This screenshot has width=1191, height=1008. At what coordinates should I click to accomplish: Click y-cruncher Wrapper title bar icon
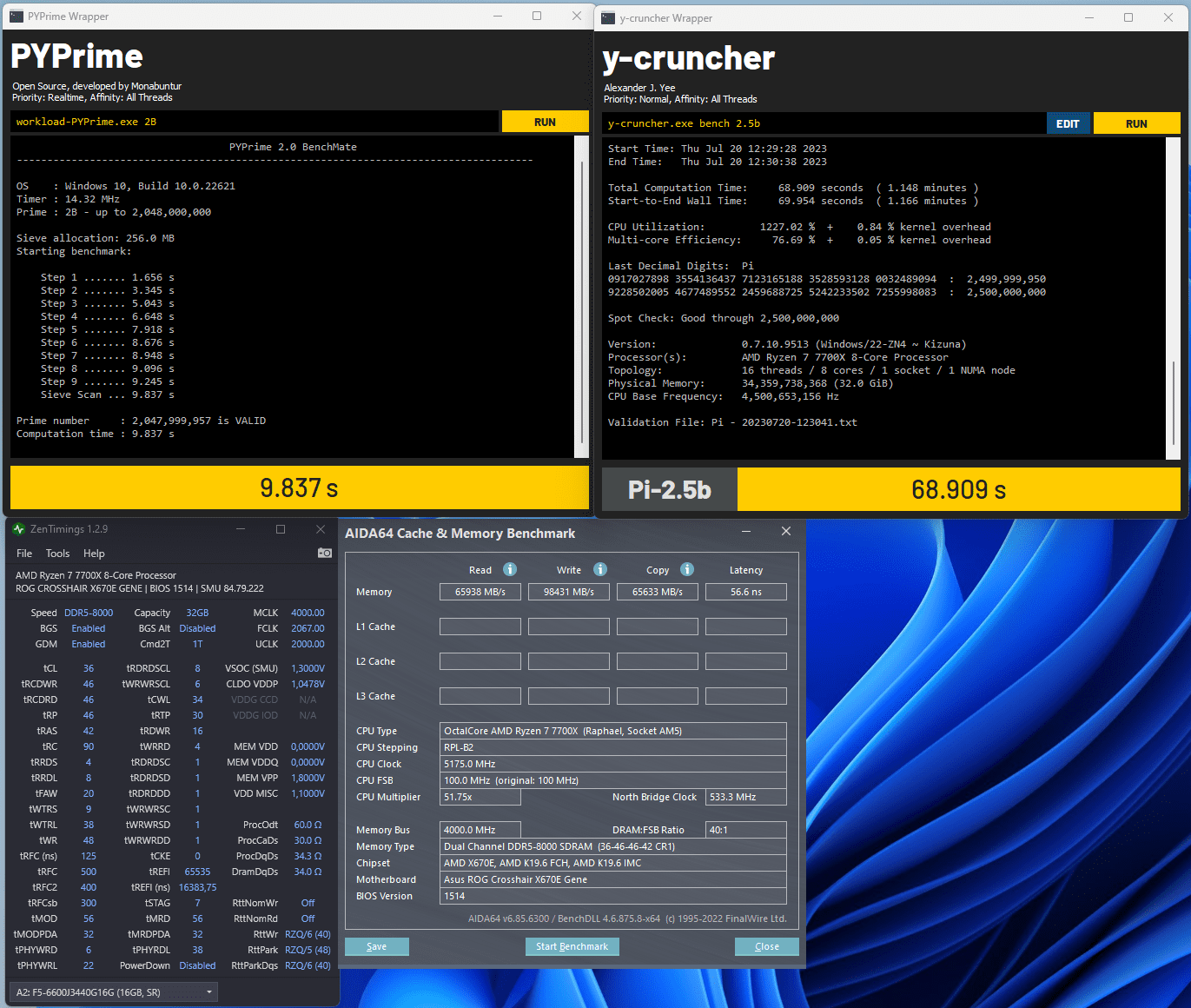pos(609,17)
